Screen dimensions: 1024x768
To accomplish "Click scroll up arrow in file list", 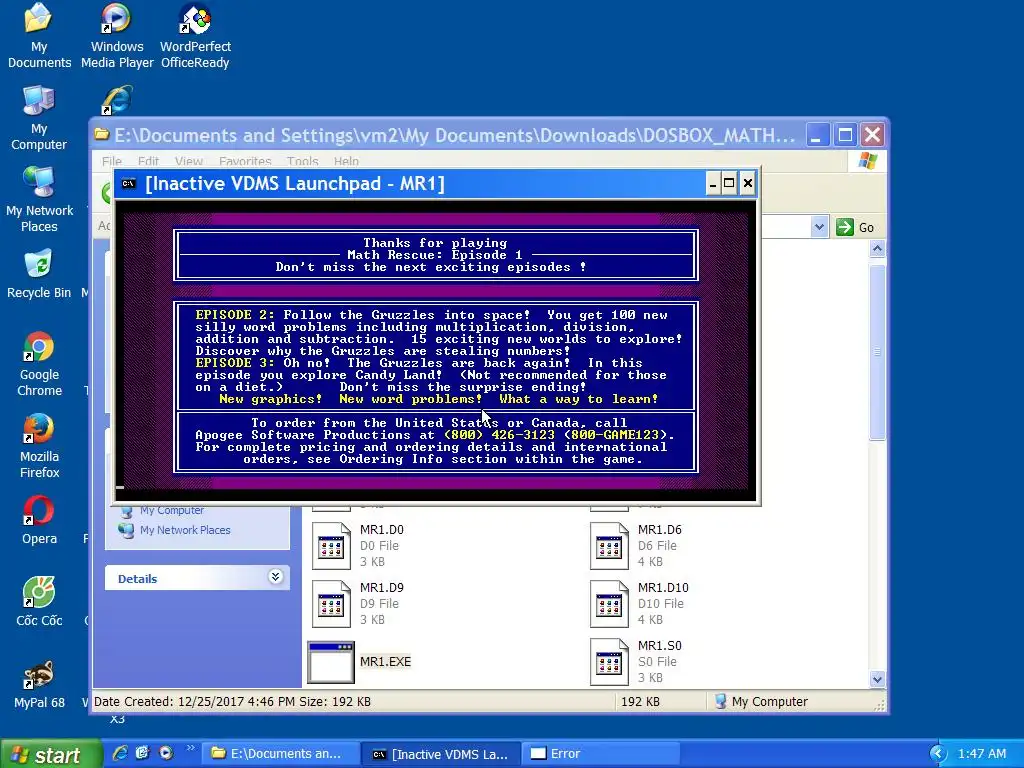I will coord(877,249).
